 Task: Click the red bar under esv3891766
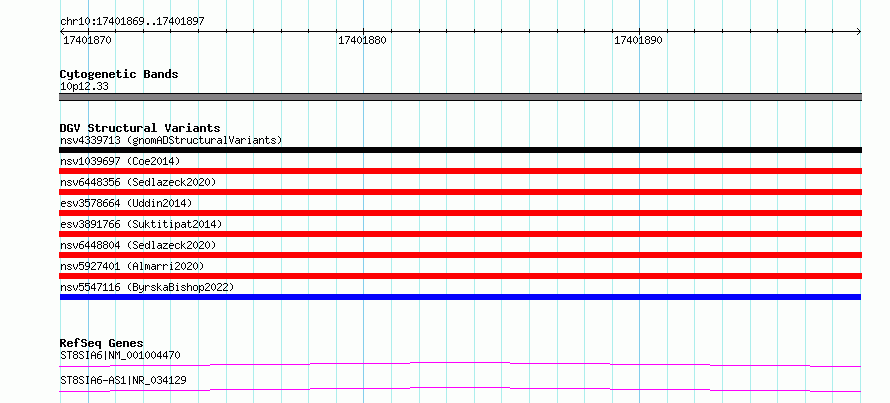click(460, 234)
